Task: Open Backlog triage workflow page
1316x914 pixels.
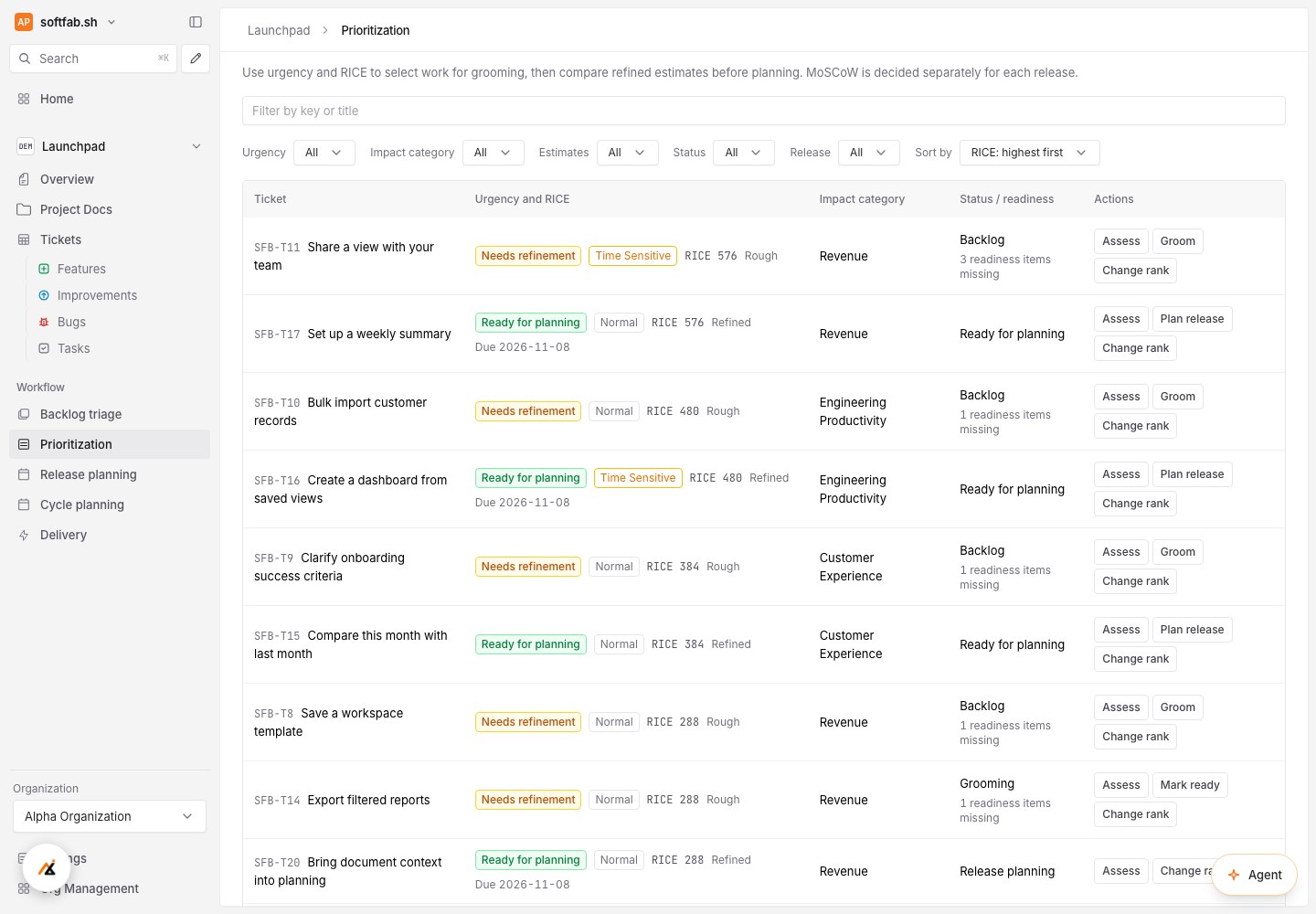Action: click(110, 414)
